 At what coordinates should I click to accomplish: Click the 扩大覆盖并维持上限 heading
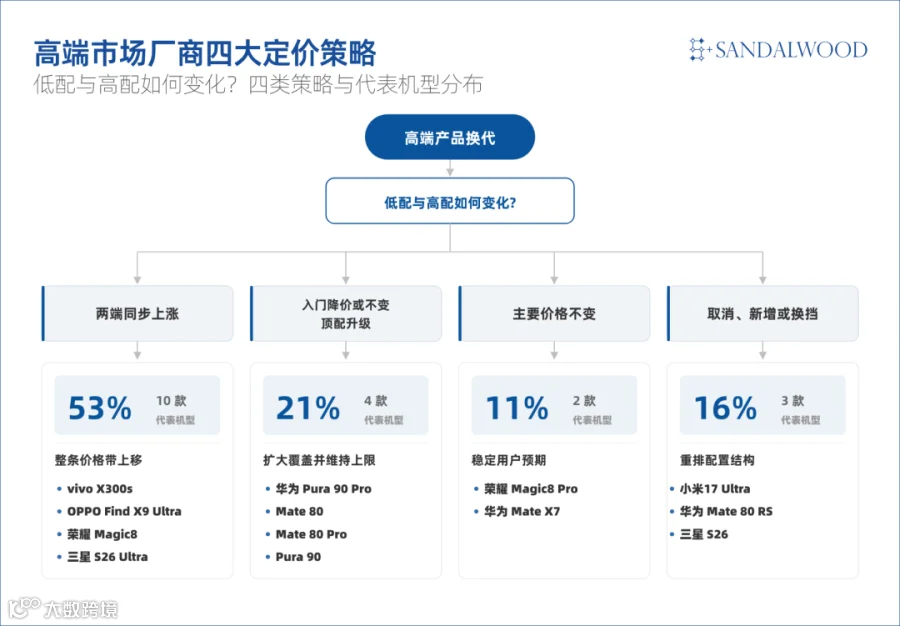pyautogui.click(x=319, y=460)
